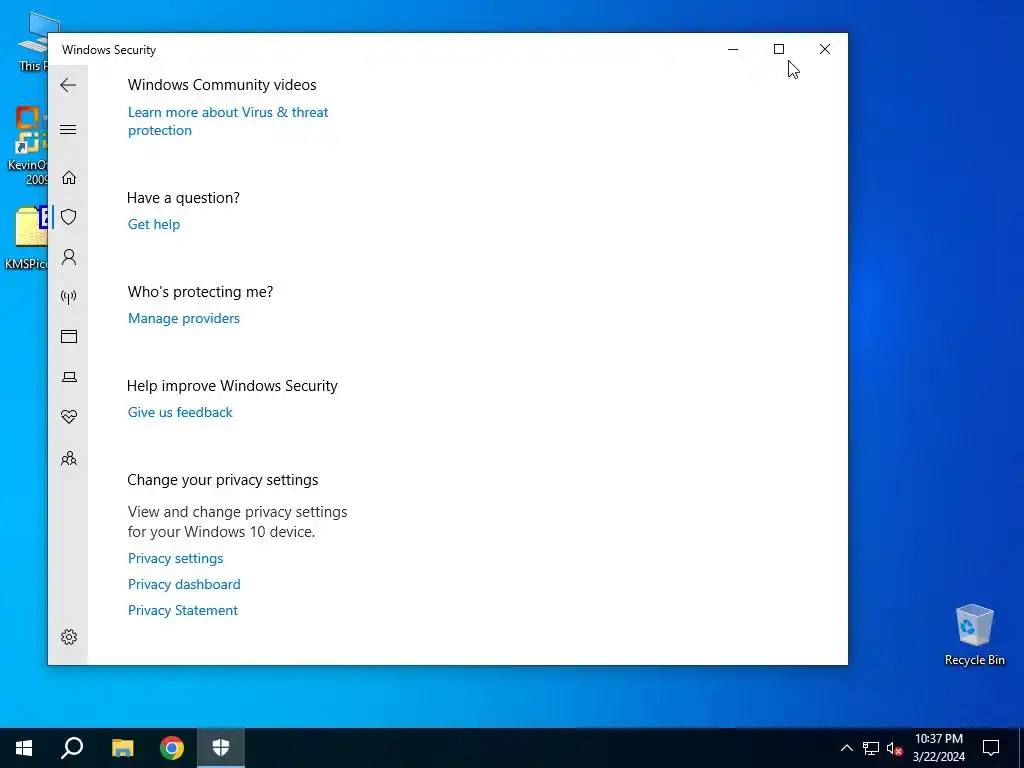Open App & browser control icon

click(69, 336)
